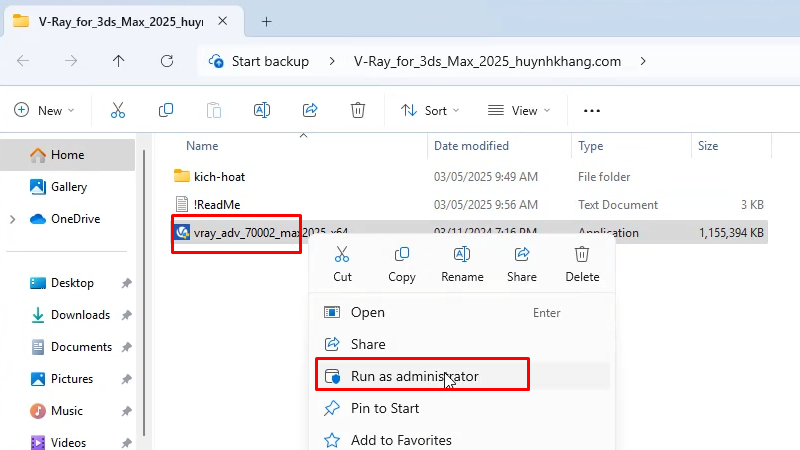The image size is (800, 450).
Task: Open Videos in navigation pane
Action: click(x=68, y=442)
